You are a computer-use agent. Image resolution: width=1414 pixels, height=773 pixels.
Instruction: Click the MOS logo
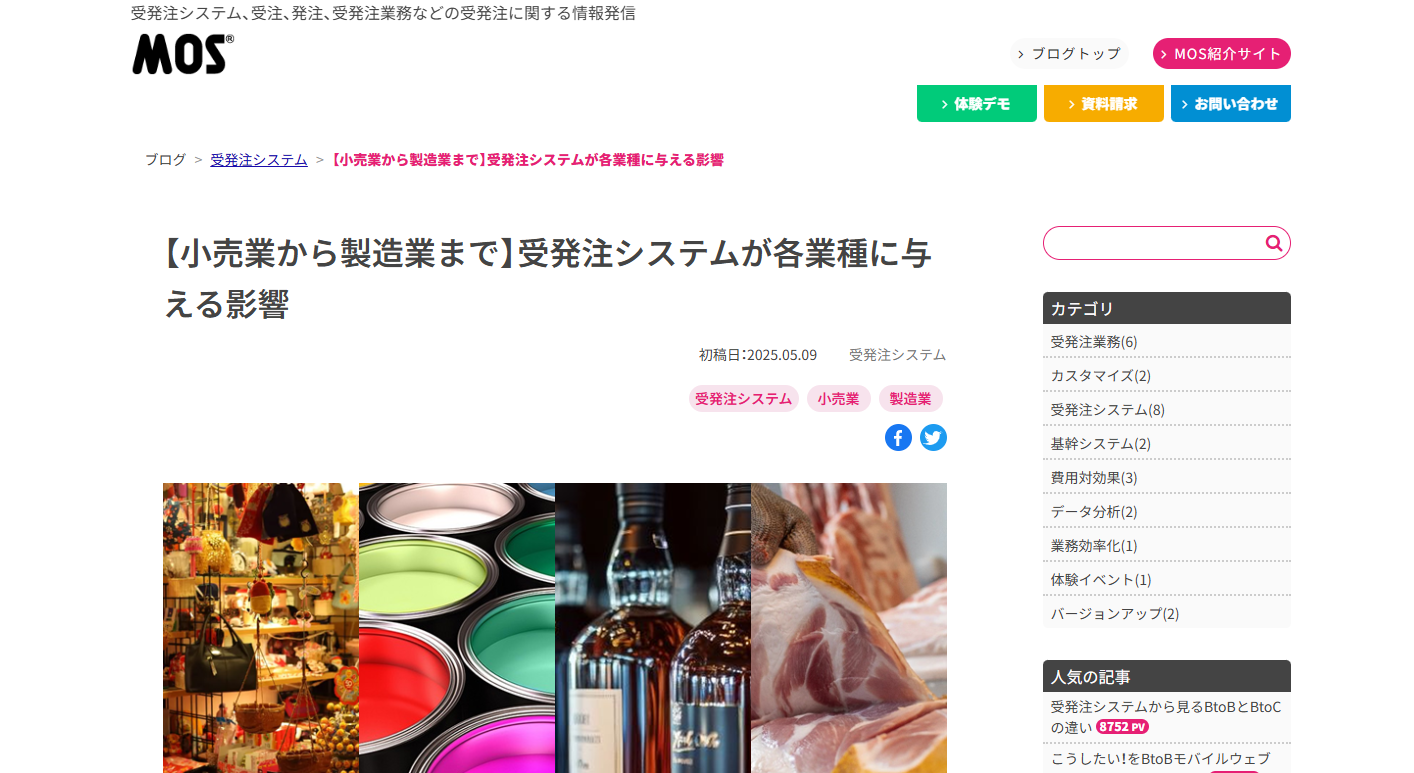[x=183, y=54]
